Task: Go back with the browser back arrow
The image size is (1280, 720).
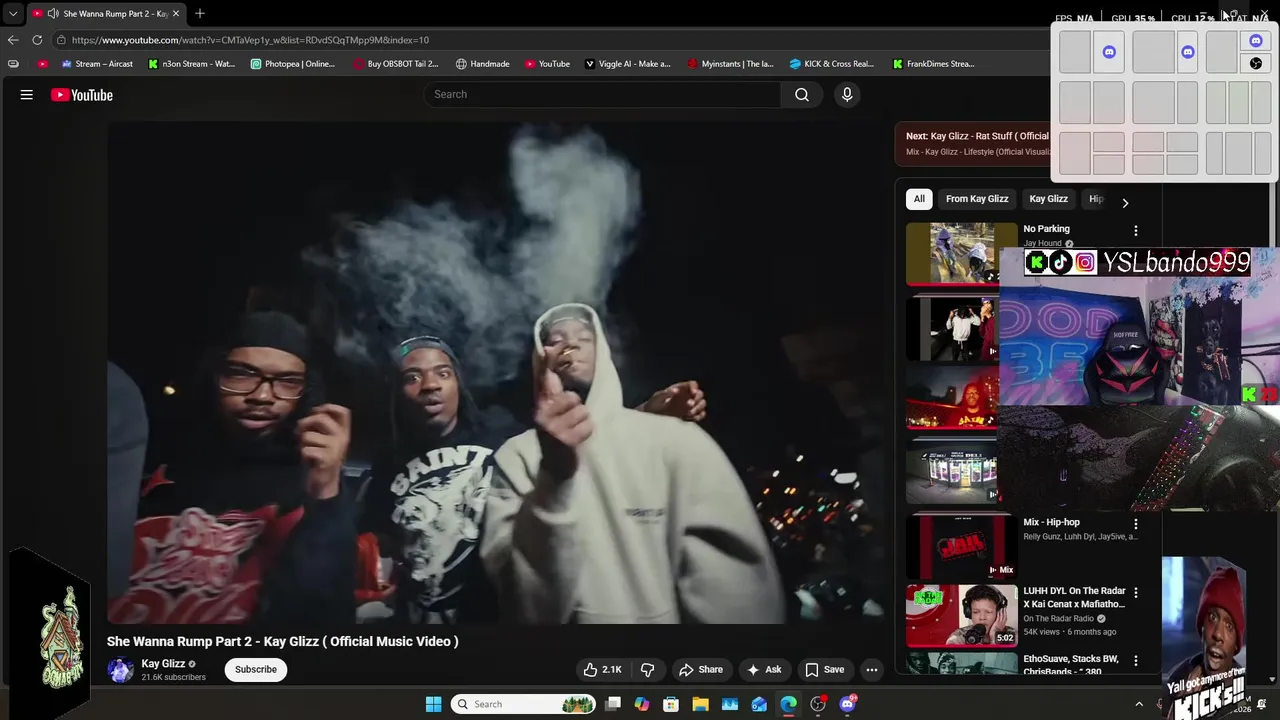Action: 13,40
